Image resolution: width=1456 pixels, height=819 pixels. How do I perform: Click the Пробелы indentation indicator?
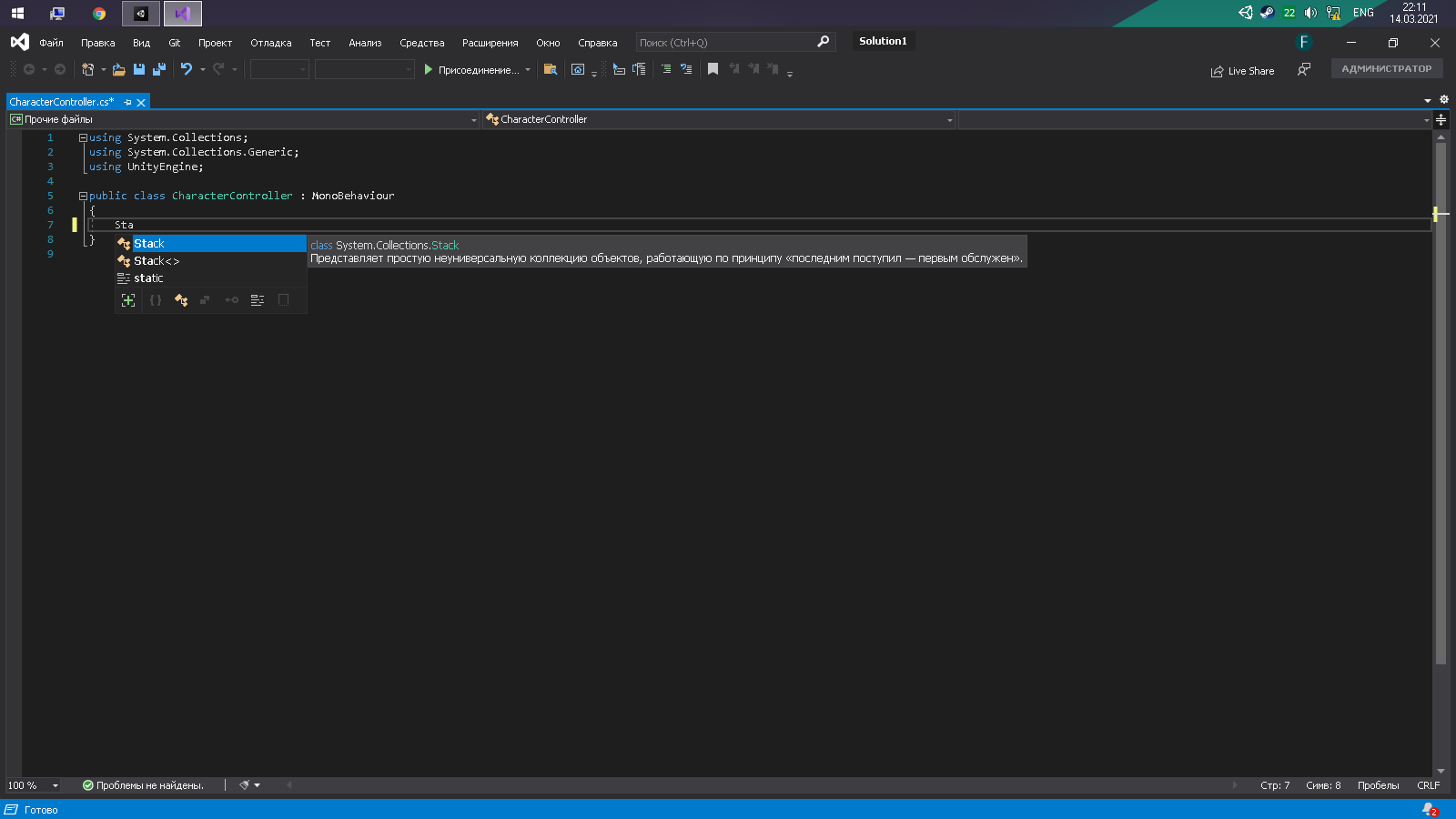coord(1378,785)
